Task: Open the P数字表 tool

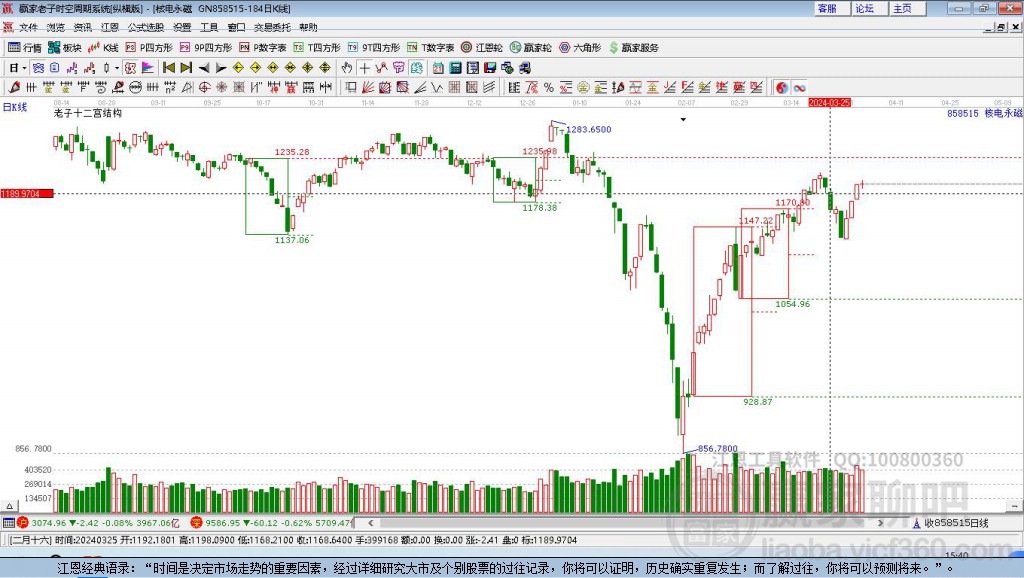Action: coord(263,48)
